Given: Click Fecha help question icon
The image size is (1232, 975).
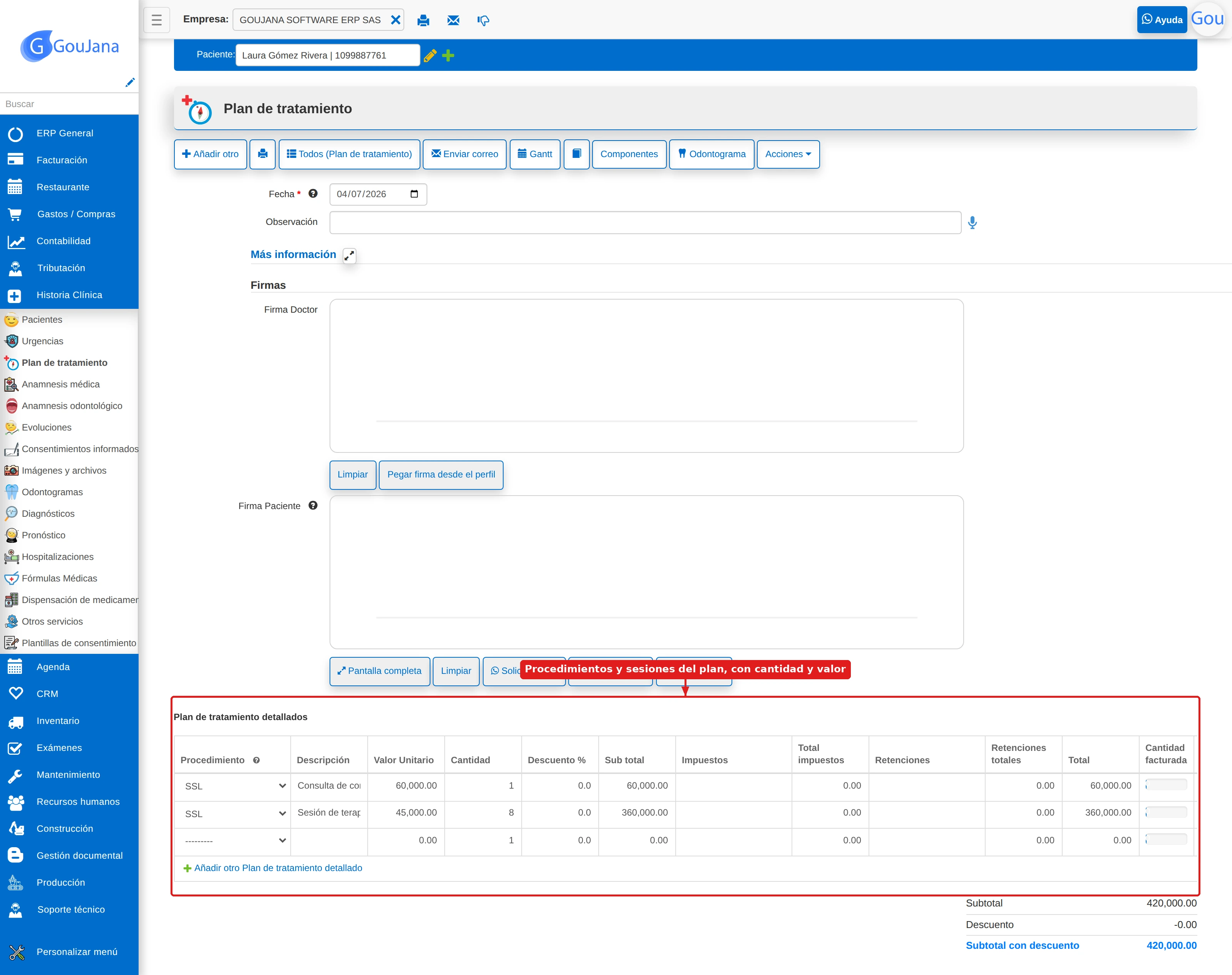Looking at the screenshot, I should click(313, 194).
